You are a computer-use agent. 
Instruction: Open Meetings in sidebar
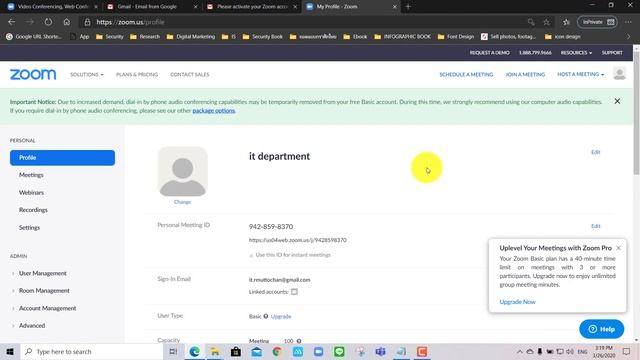pos(31,175)
